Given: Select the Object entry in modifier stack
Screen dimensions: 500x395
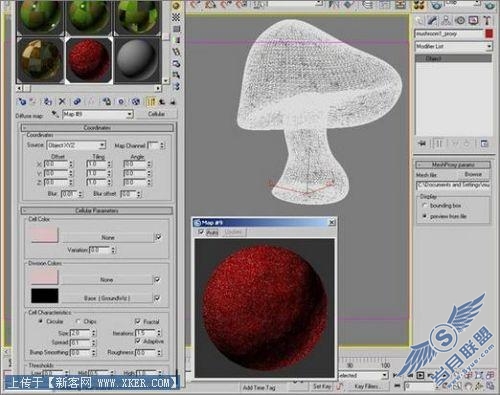Looking at the screenshot, I should [453, 59].
